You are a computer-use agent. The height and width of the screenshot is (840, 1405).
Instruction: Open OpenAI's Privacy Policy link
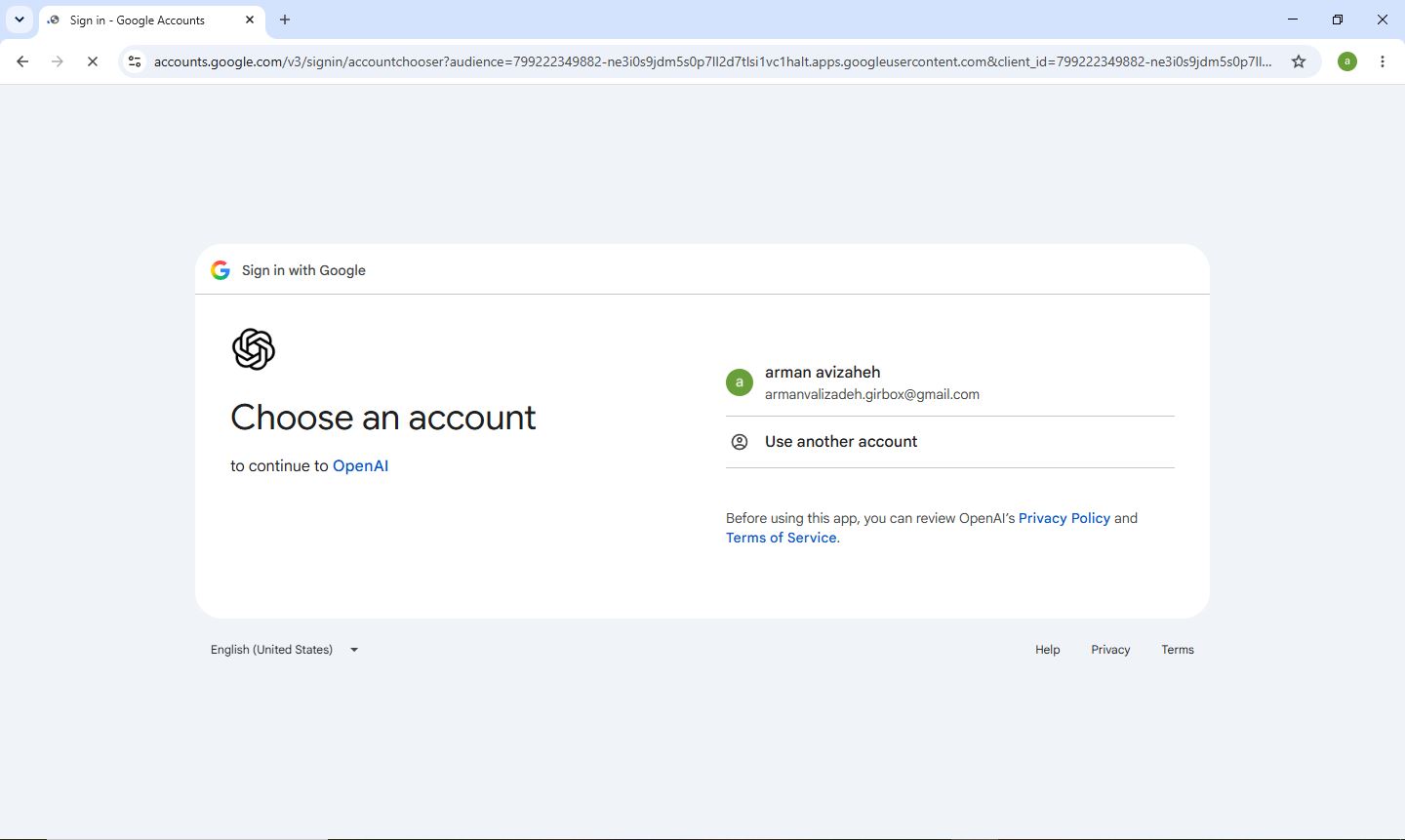[1064, 518]
